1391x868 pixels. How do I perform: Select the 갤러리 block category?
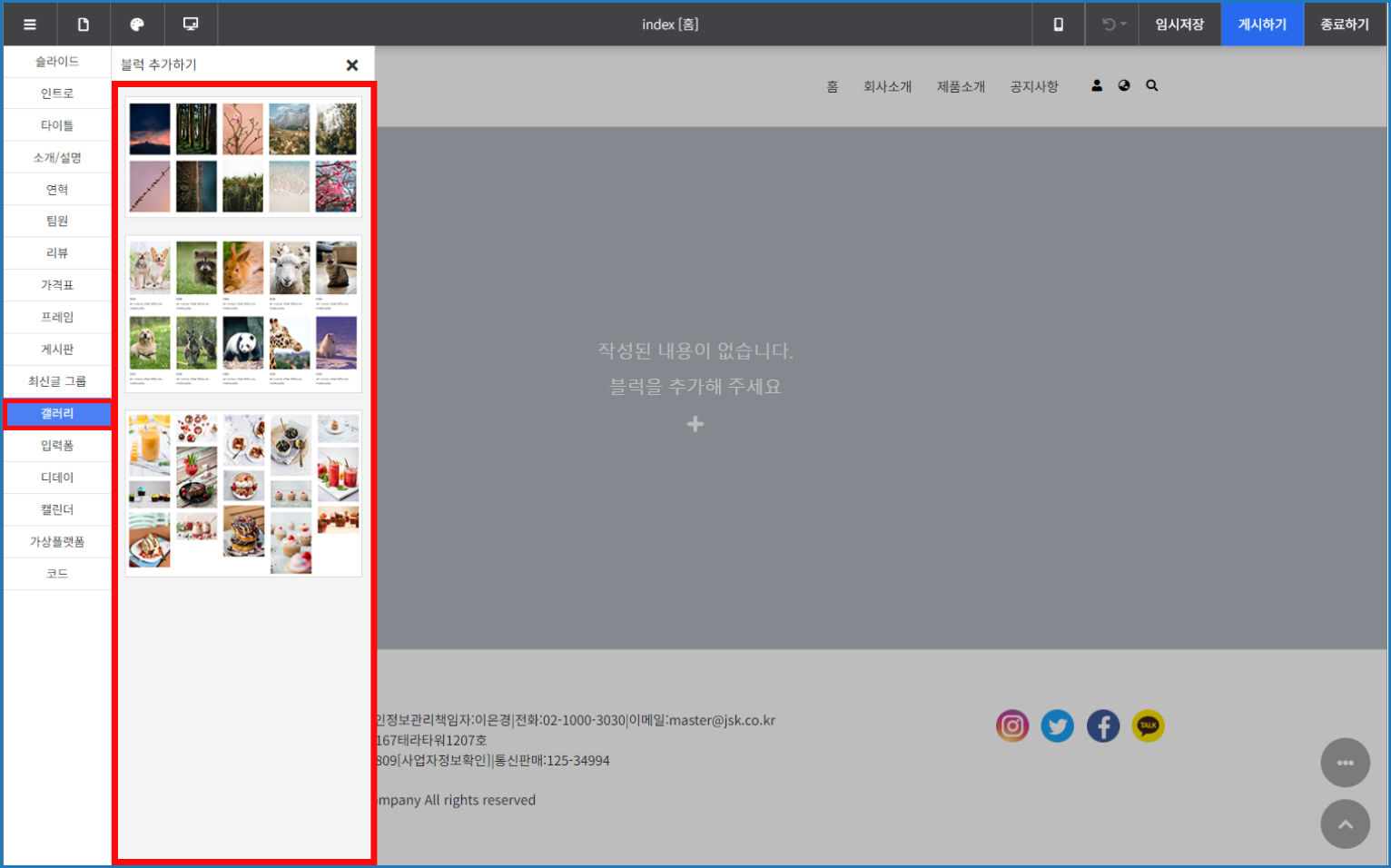(x=57, y=414)
